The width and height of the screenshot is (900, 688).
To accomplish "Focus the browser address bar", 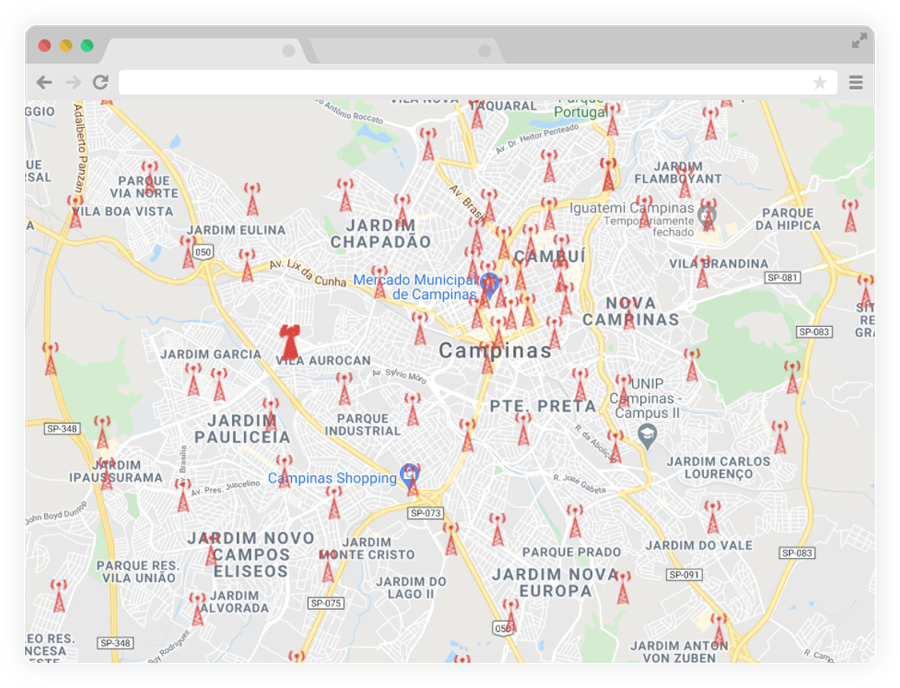I will point(478,83).
